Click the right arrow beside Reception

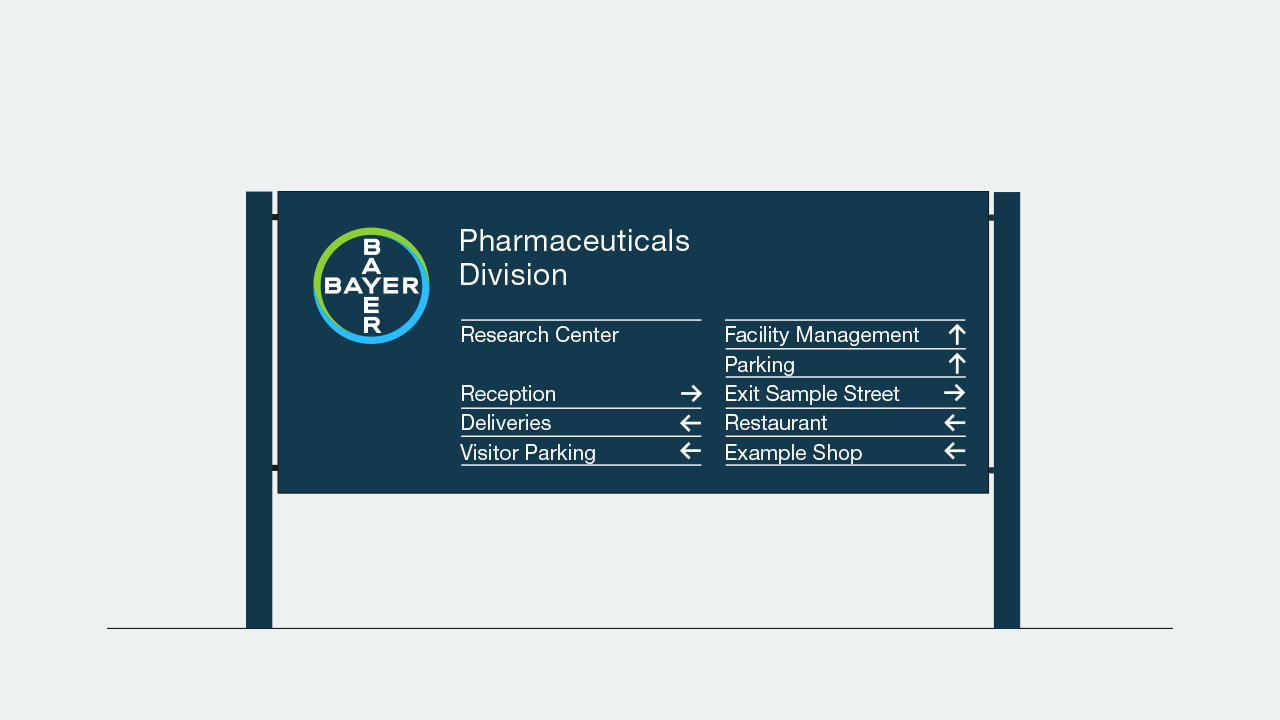coord(691,394)
